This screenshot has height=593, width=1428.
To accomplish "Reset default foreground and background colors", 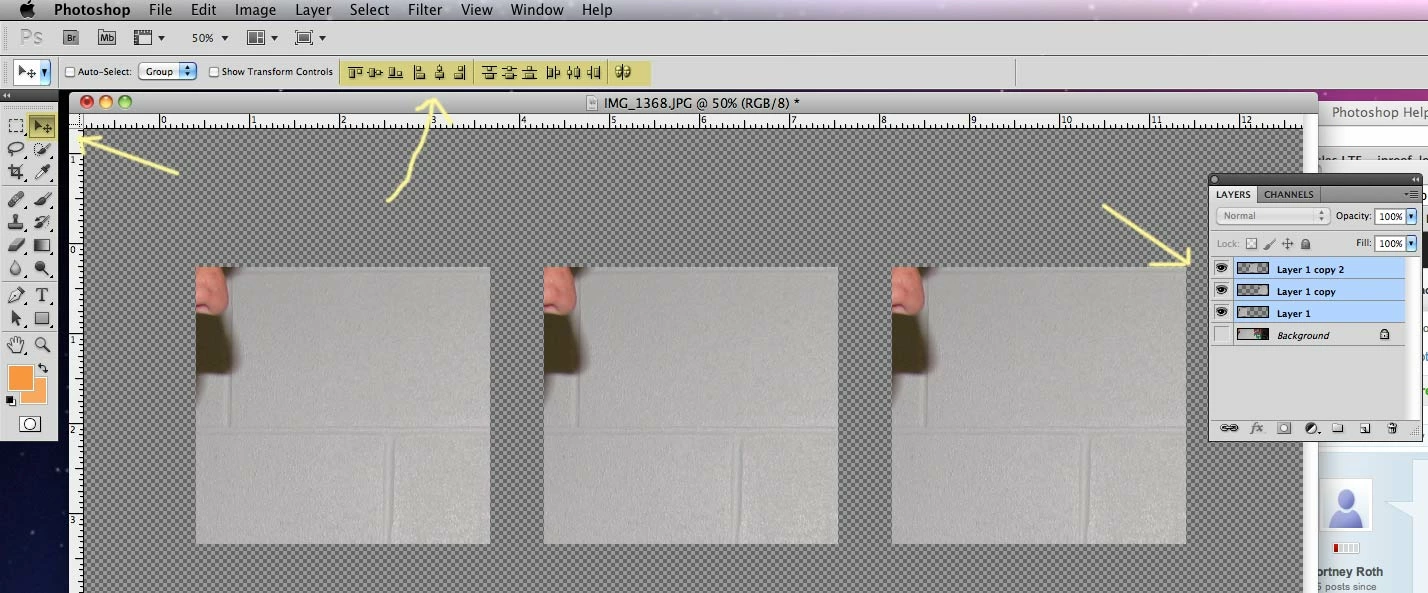I will pyautogui.click(x=11, y=400).
